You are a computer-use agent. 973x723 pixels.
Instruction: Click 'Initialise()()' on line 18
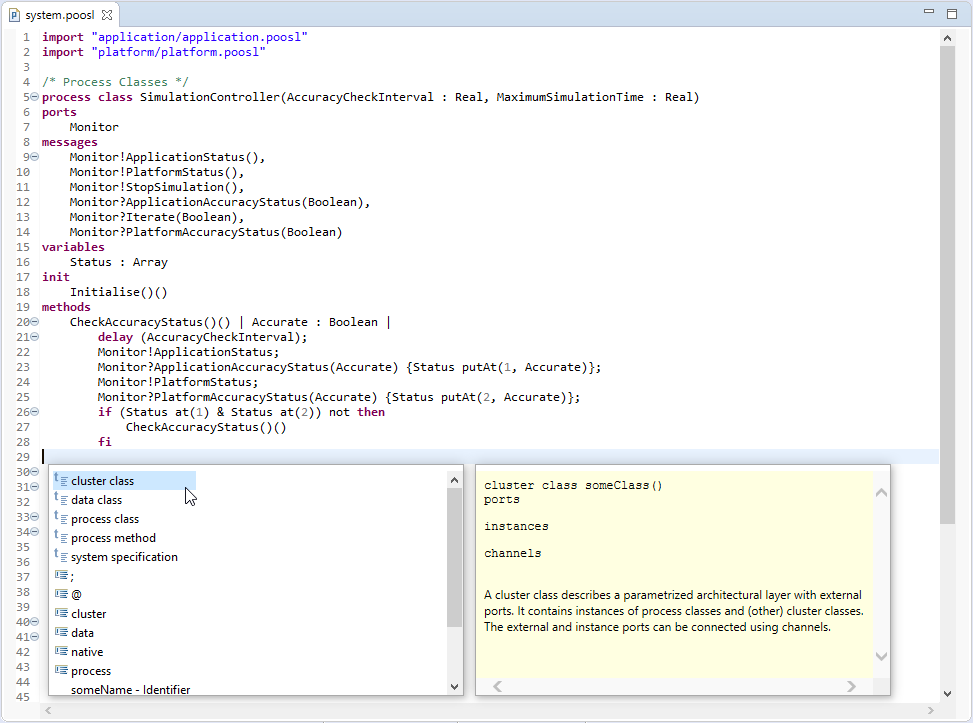pyautogui.click(x=119, y=292)
